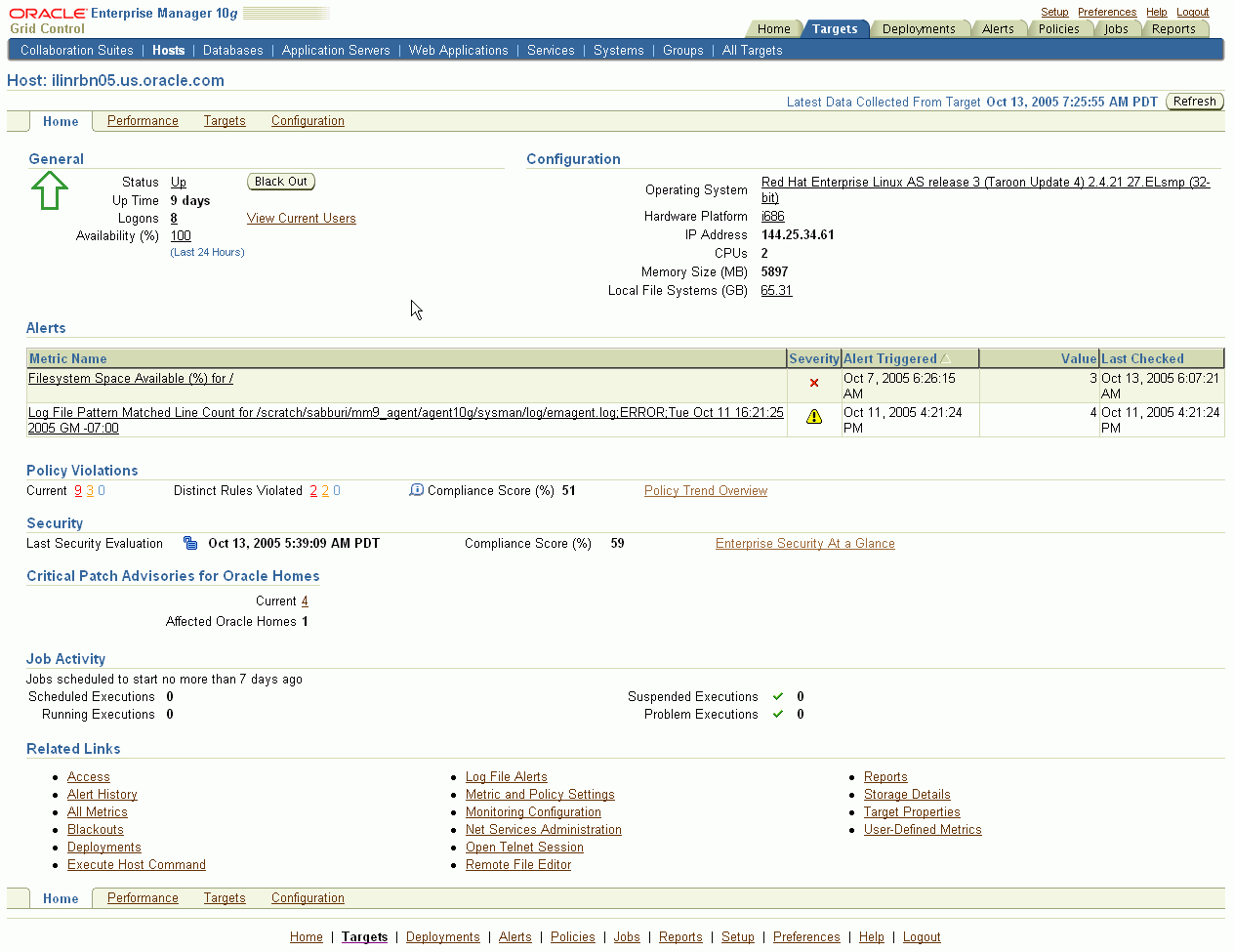Click the info icon beside Compliance Score
Screen dimensions: 1234x952
[x=417, y=489]
